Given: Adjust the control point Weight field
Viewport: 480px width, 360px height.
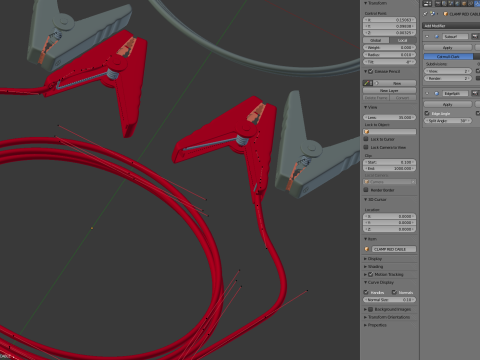Looking at the screenshot, I should pos(389,47).
